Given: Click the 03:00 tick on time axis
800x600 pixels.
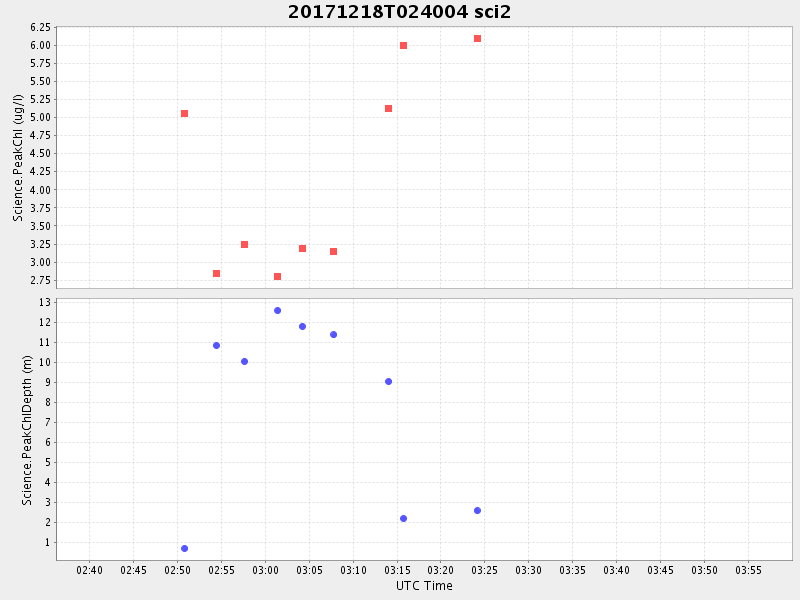Looking at the screenshot, I should click(x=265, y=570).
